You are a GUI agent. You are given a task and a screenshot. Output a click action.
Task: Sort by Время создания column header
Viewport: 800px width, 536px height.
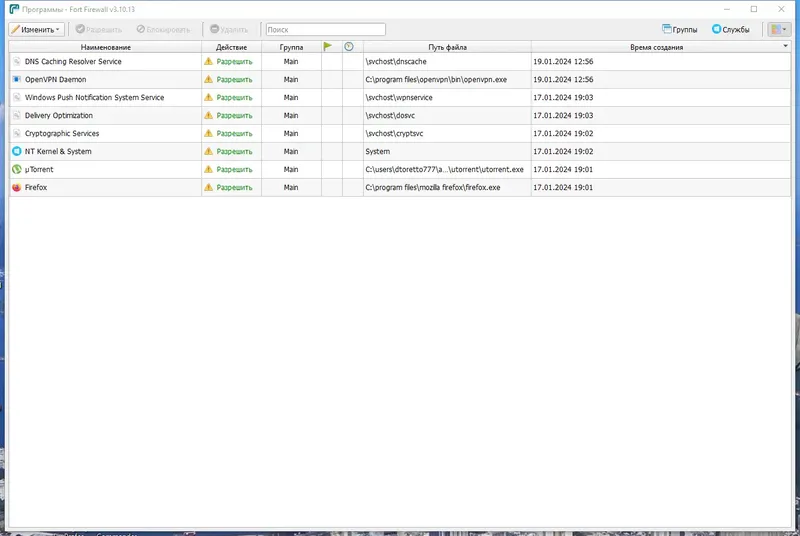tap(657, 47)
